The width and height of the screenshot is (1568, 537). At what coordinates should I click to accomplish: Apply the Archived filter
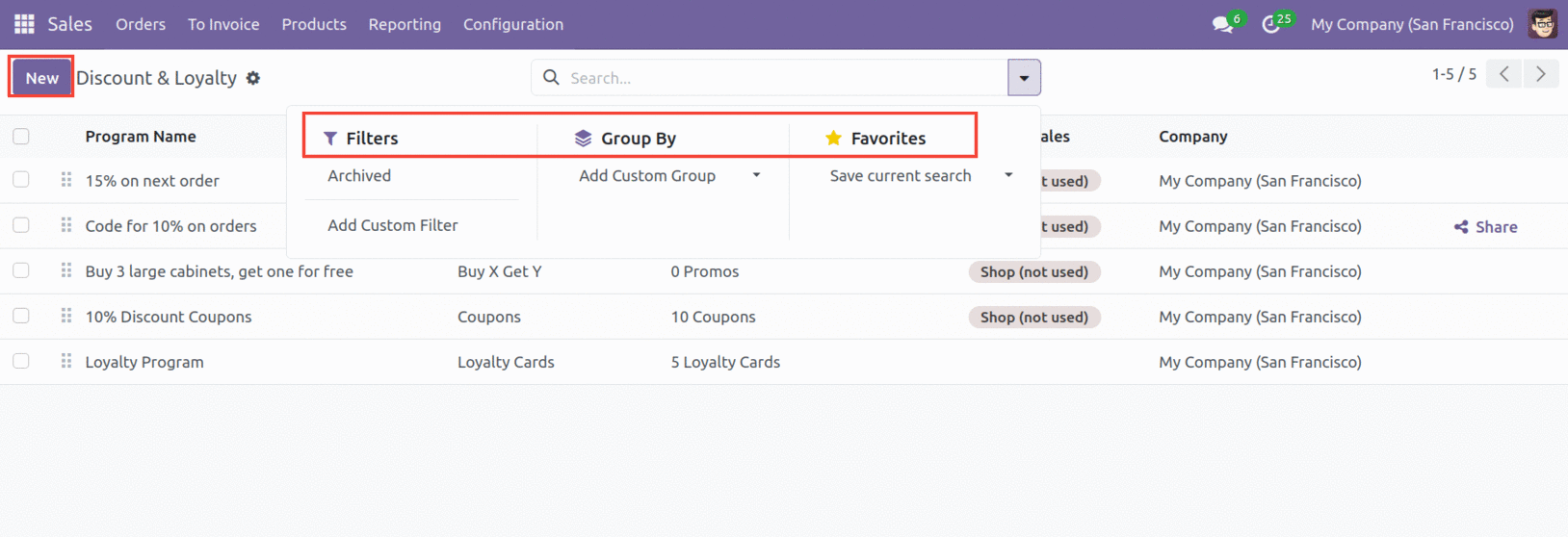coord(359,176)
